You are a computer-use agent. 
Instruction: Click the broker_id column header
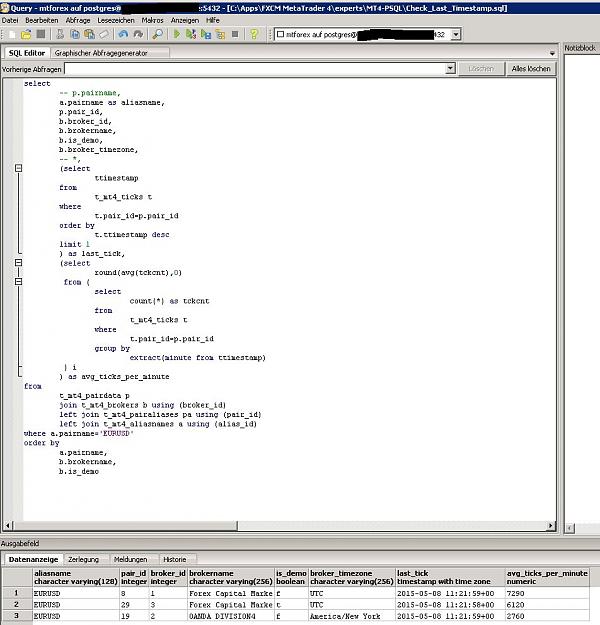[x=168, y=577]
